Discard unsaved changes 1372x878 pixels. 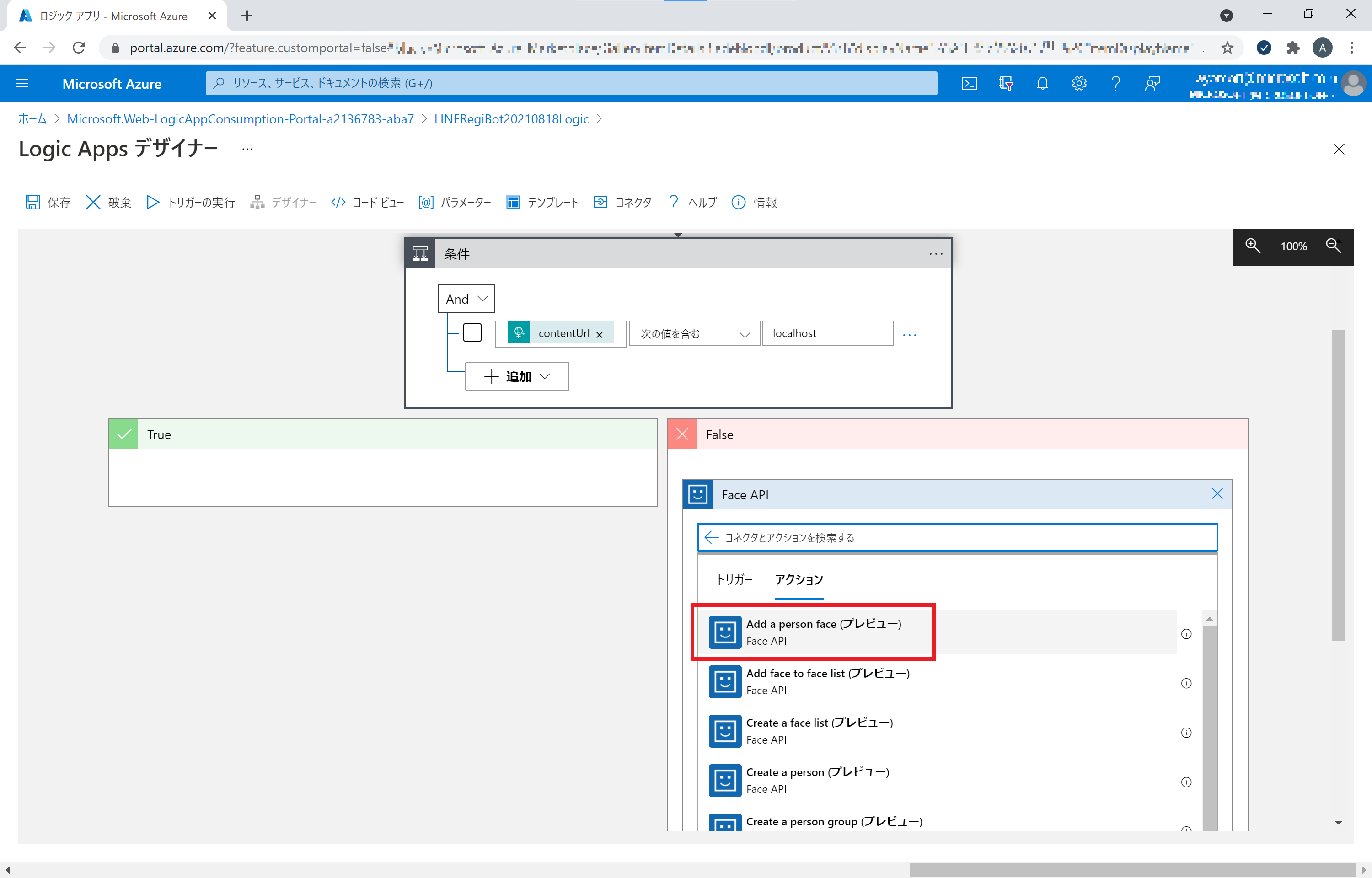(107, 203)
